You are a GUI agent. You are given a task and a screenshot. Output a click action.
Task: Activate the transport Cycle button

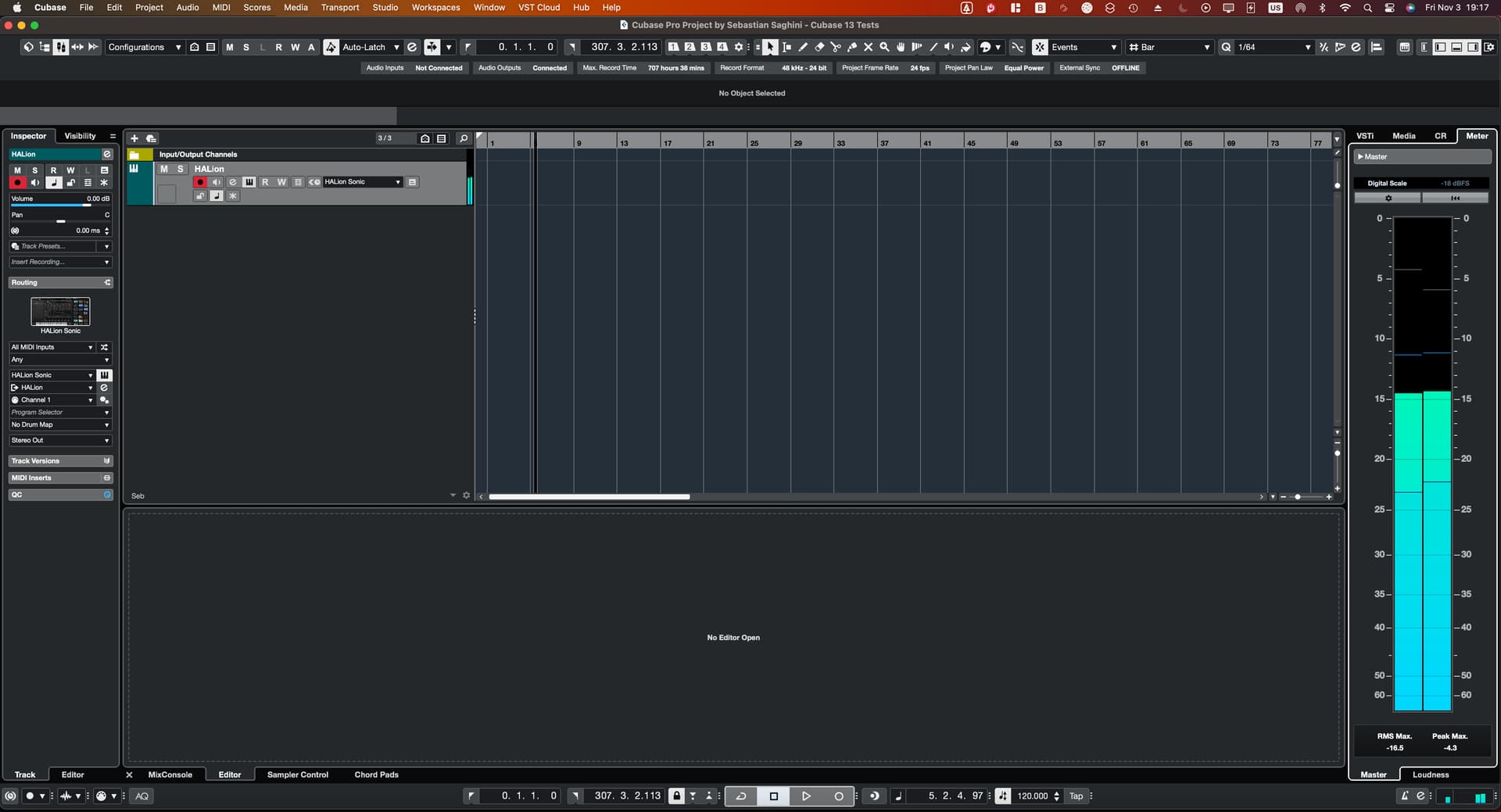[741, 796]
